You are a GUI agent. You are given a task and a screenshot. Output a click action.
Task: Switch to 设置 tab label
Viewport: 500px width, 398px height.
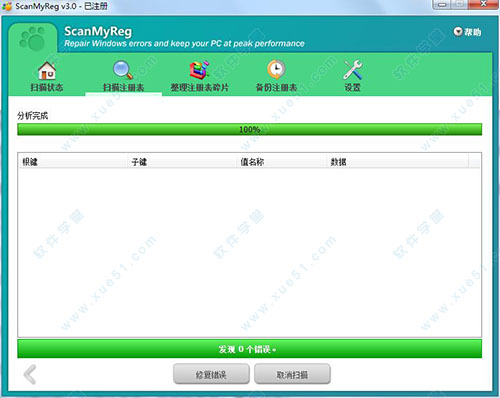pos(353,88)
